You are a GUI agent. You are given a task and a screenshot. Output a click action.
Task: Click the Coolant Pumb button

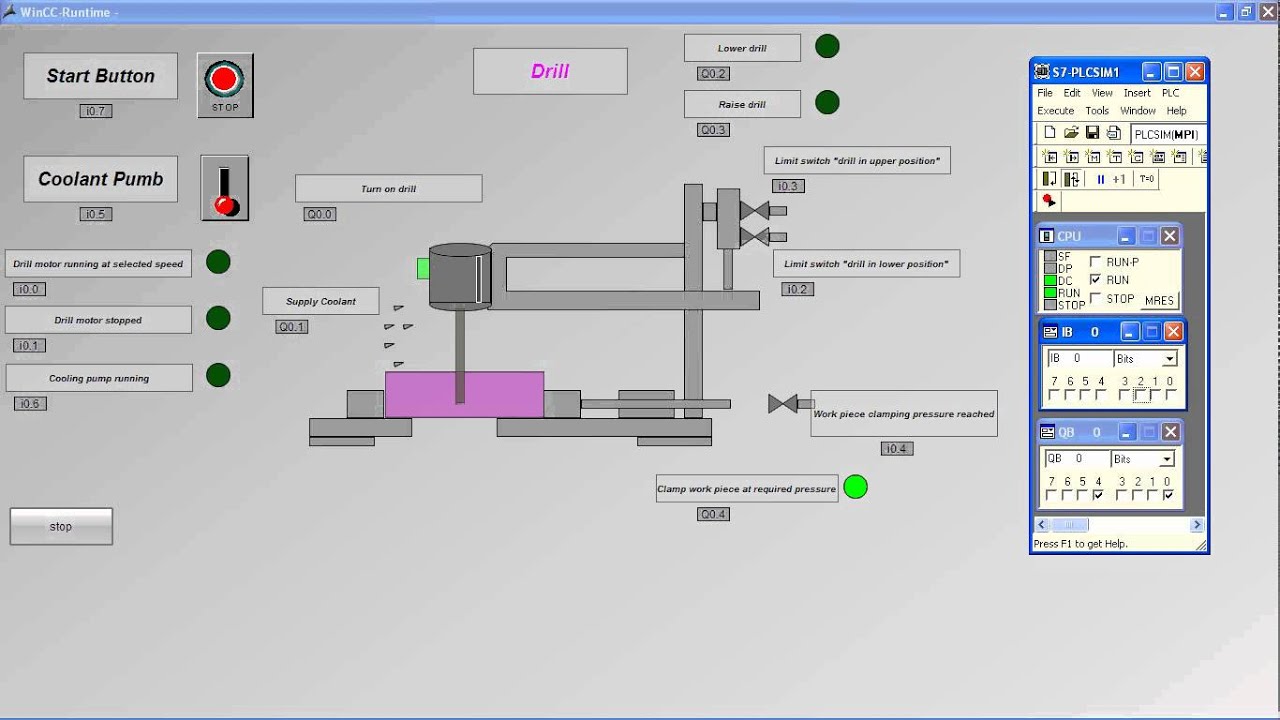[x=101, y=179]
